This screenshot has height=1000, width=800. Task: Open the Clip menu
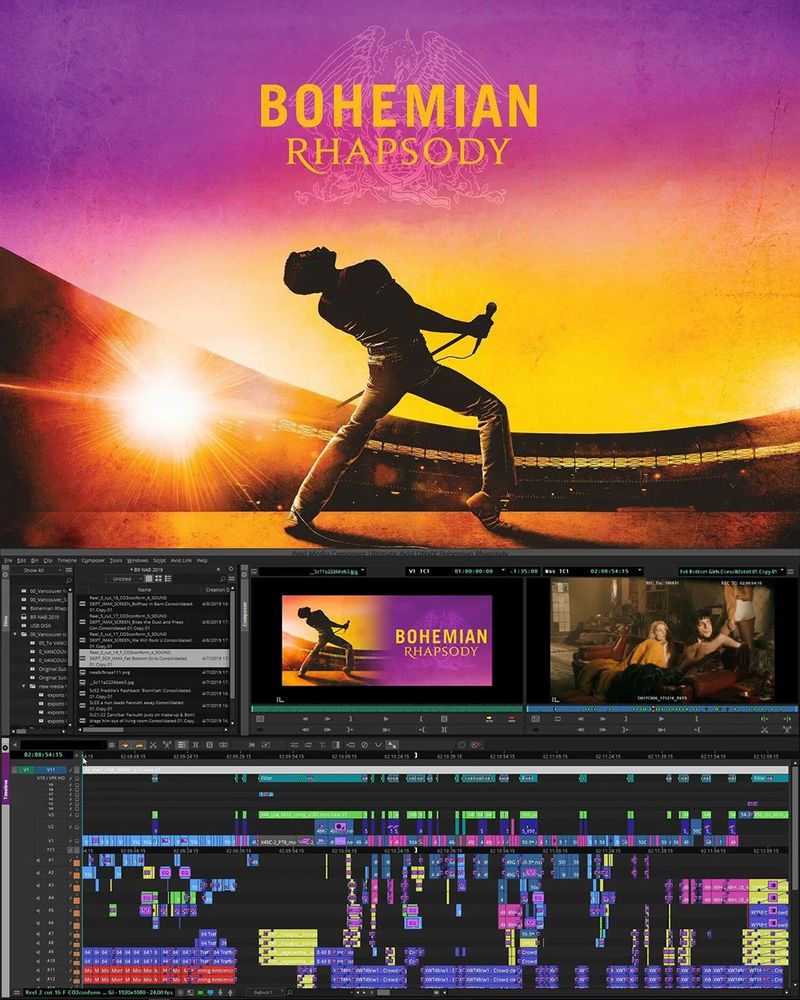[x=48, y=560]
